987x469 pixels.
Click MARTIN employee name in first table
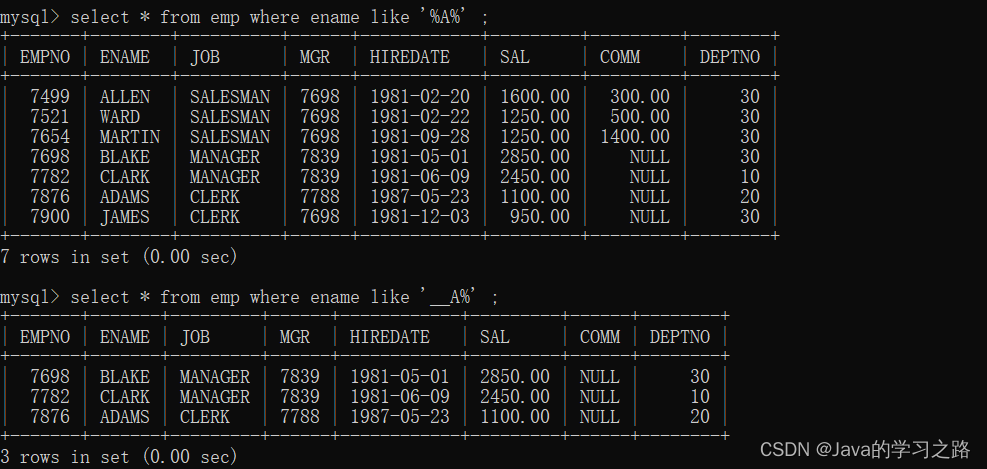click(x=130, y=137)
